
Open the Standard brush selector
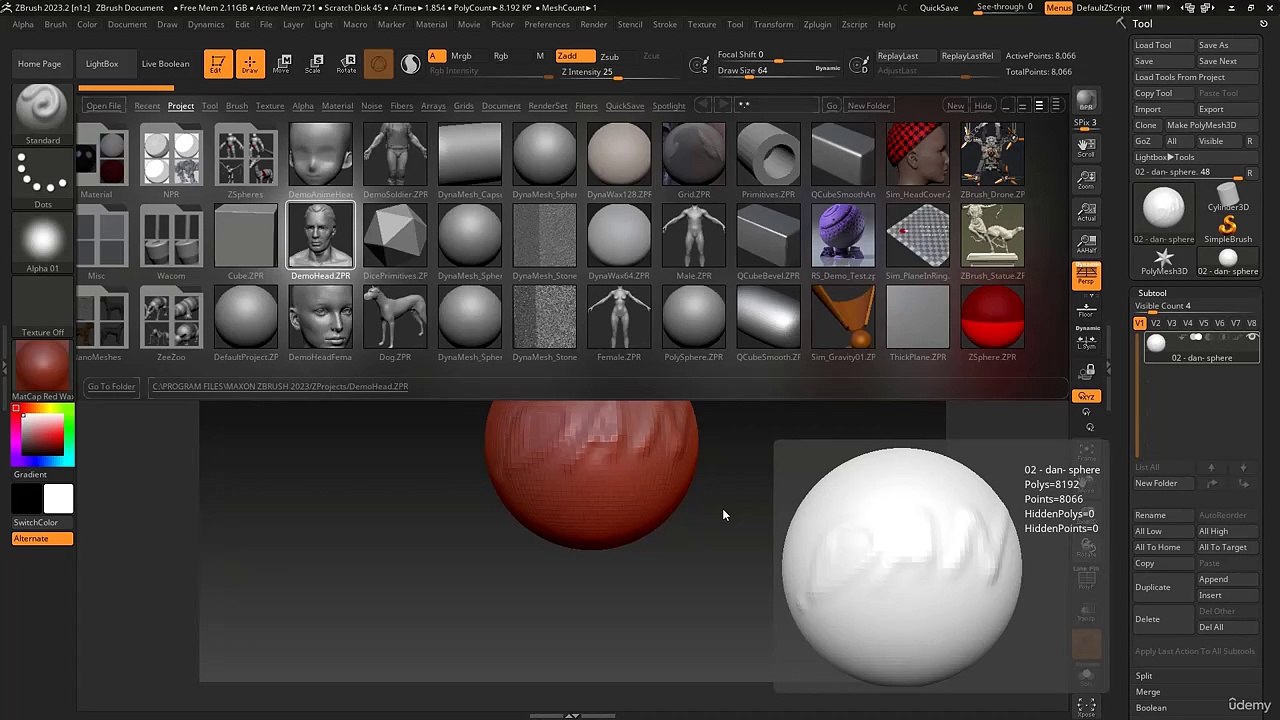(42, 113)
